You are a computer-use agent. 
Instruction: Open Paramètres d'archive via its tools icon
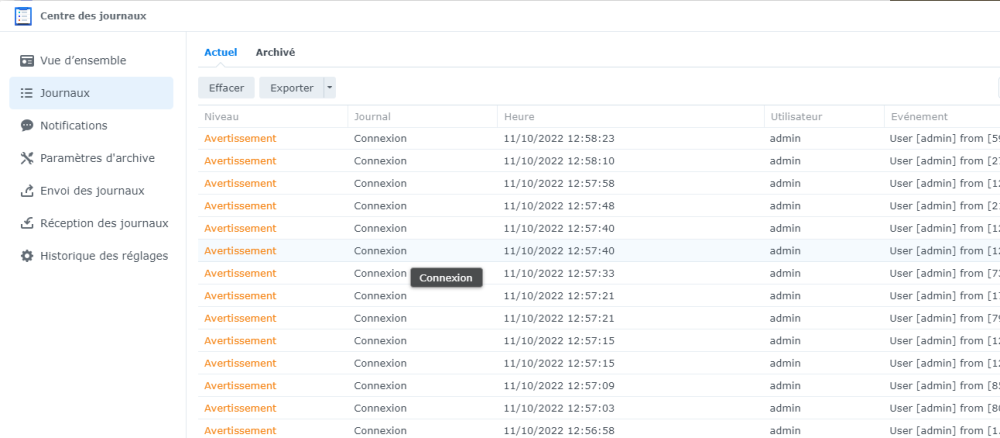(27, 158)
